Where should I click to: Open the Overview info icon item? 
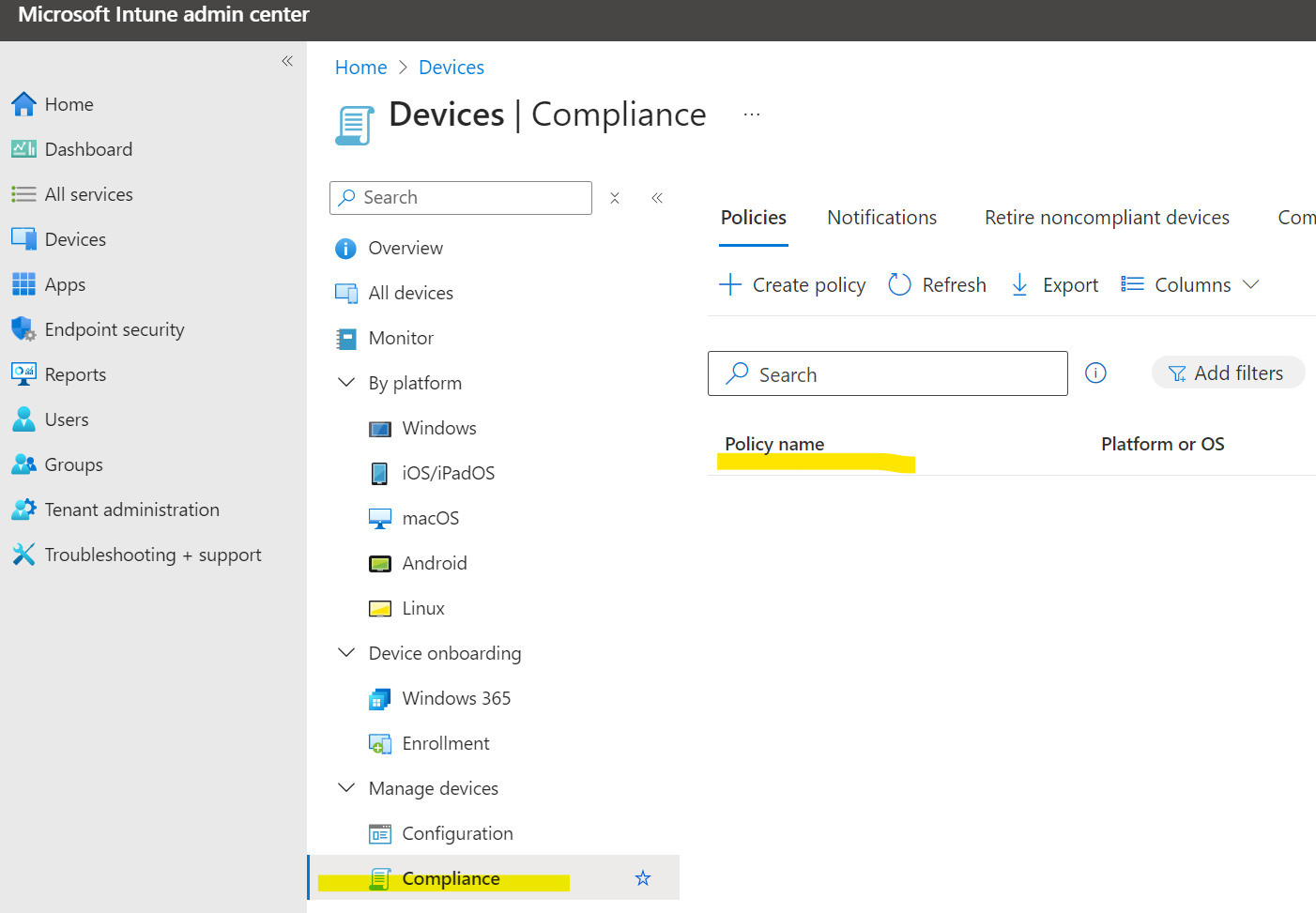(x=346, y=248)
